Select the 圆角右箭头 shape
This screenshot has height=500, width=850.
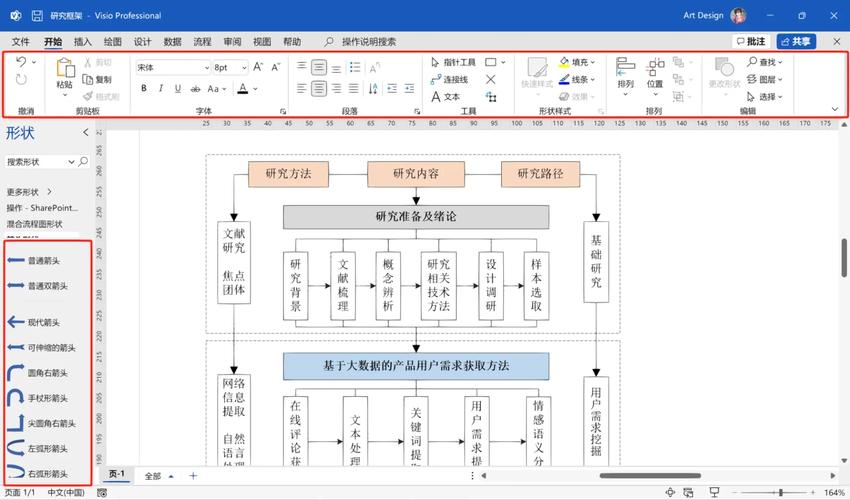click(37, 373)
